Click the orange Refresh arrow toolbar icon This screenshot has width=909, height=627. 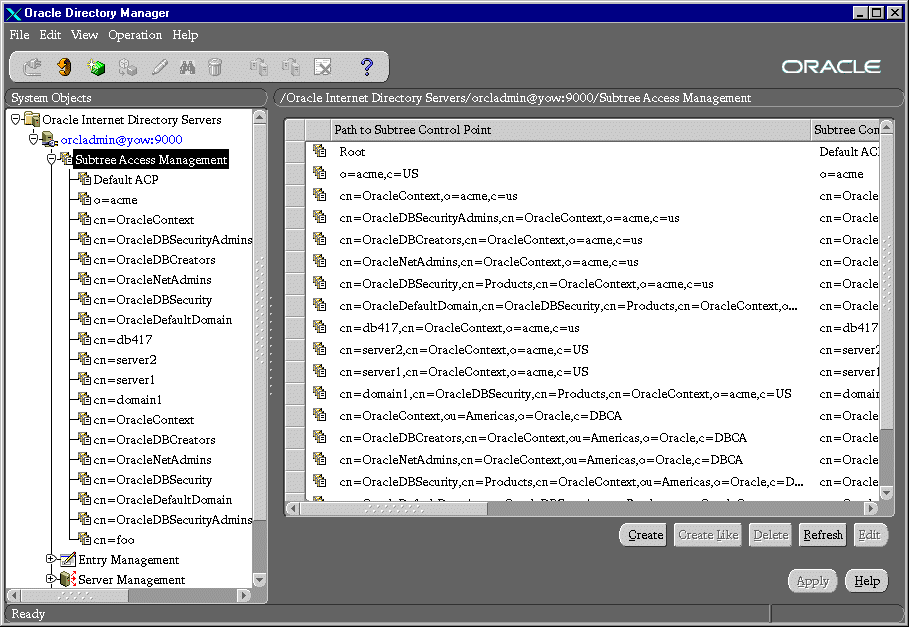coord(64,67)
